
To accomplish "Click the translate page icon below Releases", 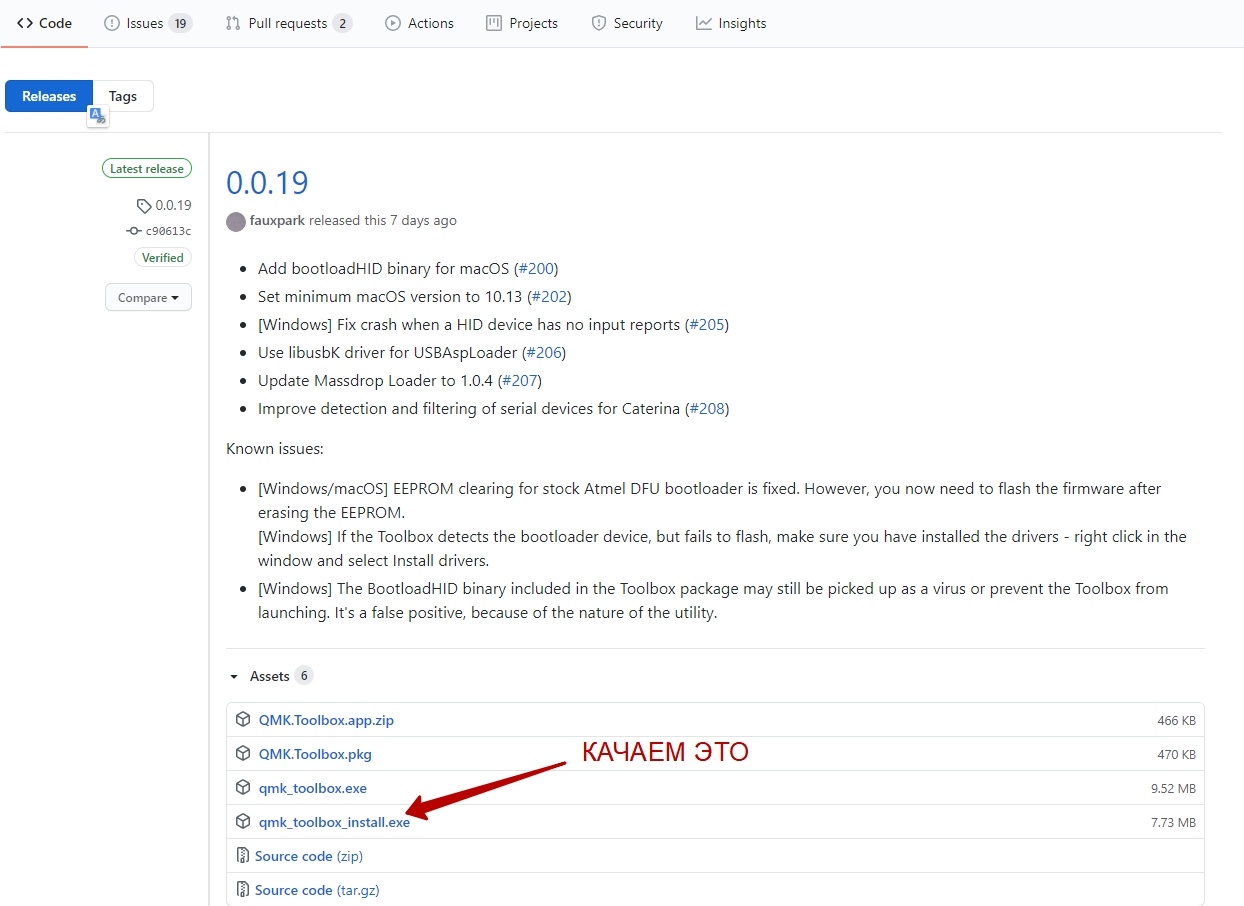I will (x=97, y=116).
